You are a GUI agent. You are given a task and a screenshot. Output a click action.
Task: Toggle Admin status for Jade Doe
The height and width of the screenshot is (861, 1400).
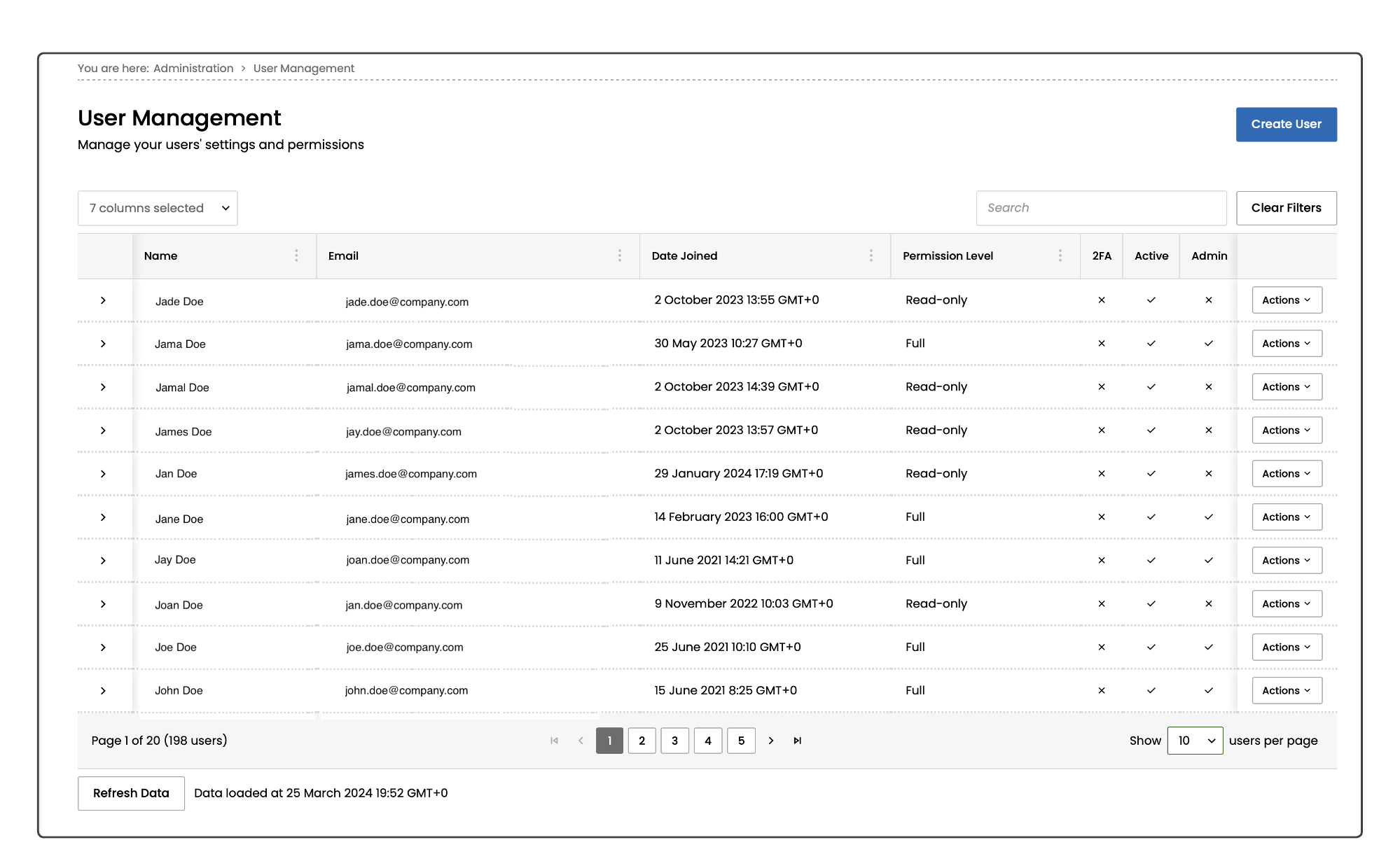(x=1209, y=300)
